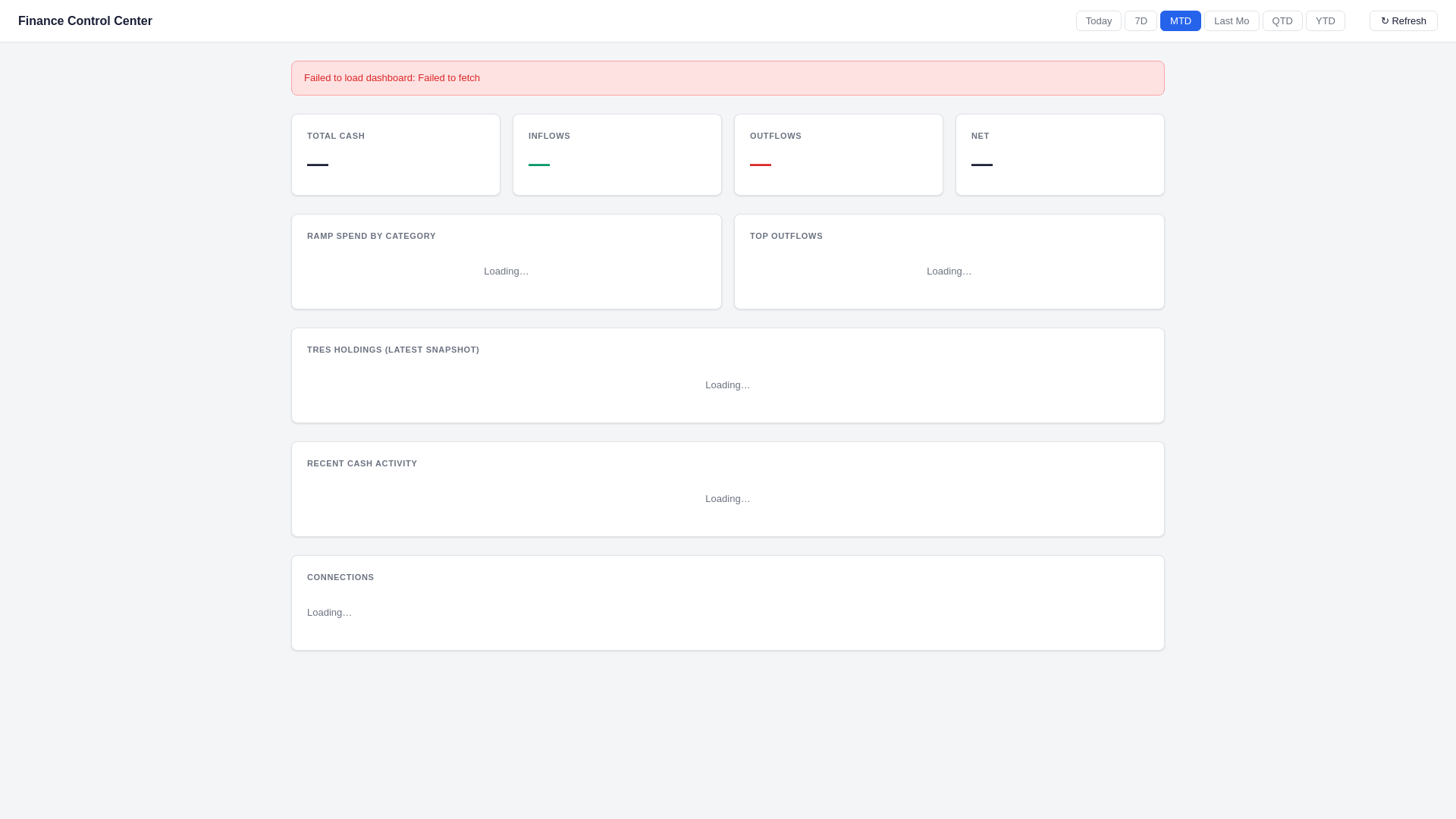Screen dimensions: 1456x819
Task: Click the dash value in Total Cash
Action: pyautogui.click(x=318, y=165)
